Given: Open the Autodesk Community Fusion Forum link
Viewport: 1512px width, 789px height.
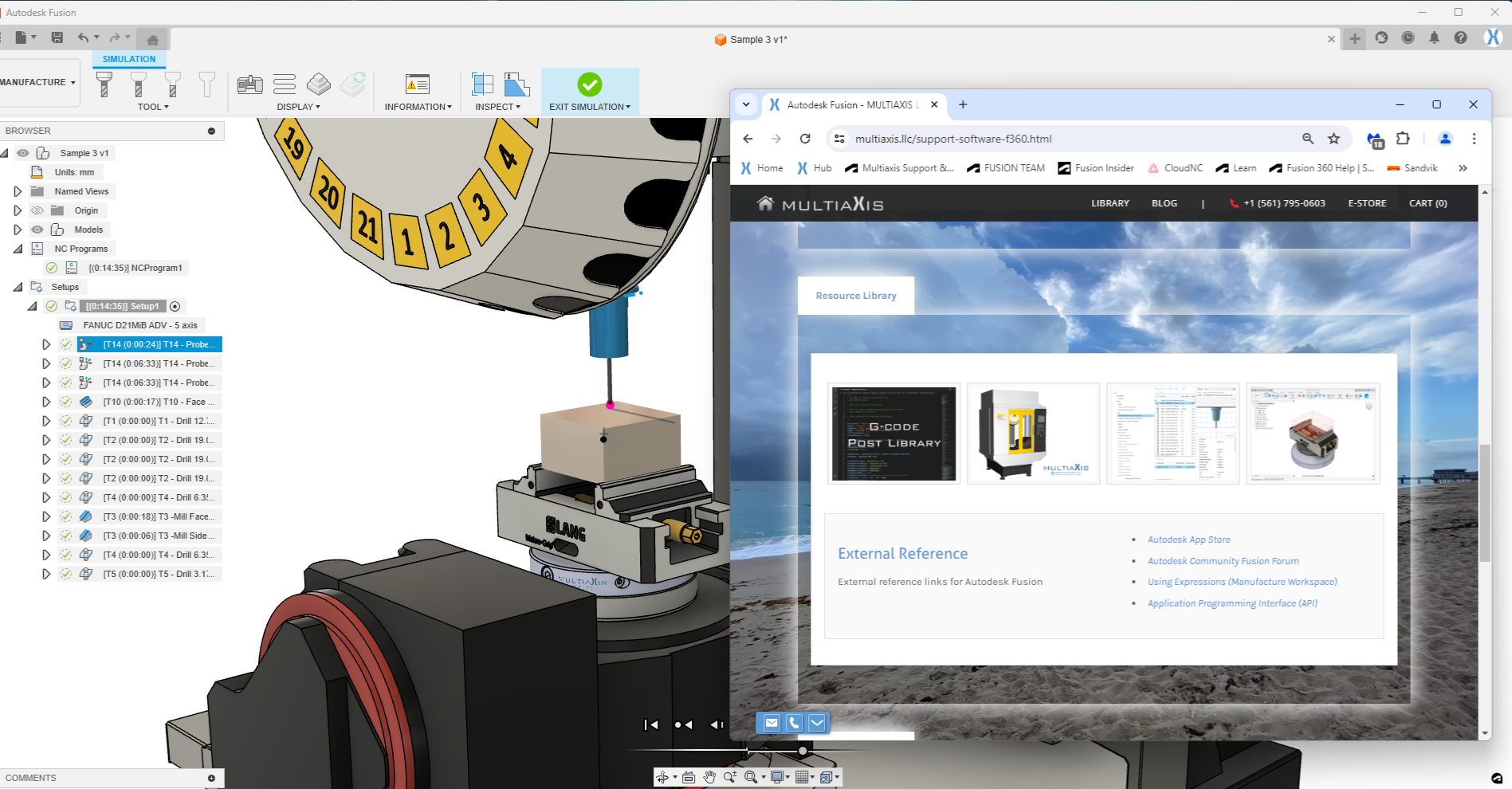Looking at the screenshot, I should click(1223, 561).
